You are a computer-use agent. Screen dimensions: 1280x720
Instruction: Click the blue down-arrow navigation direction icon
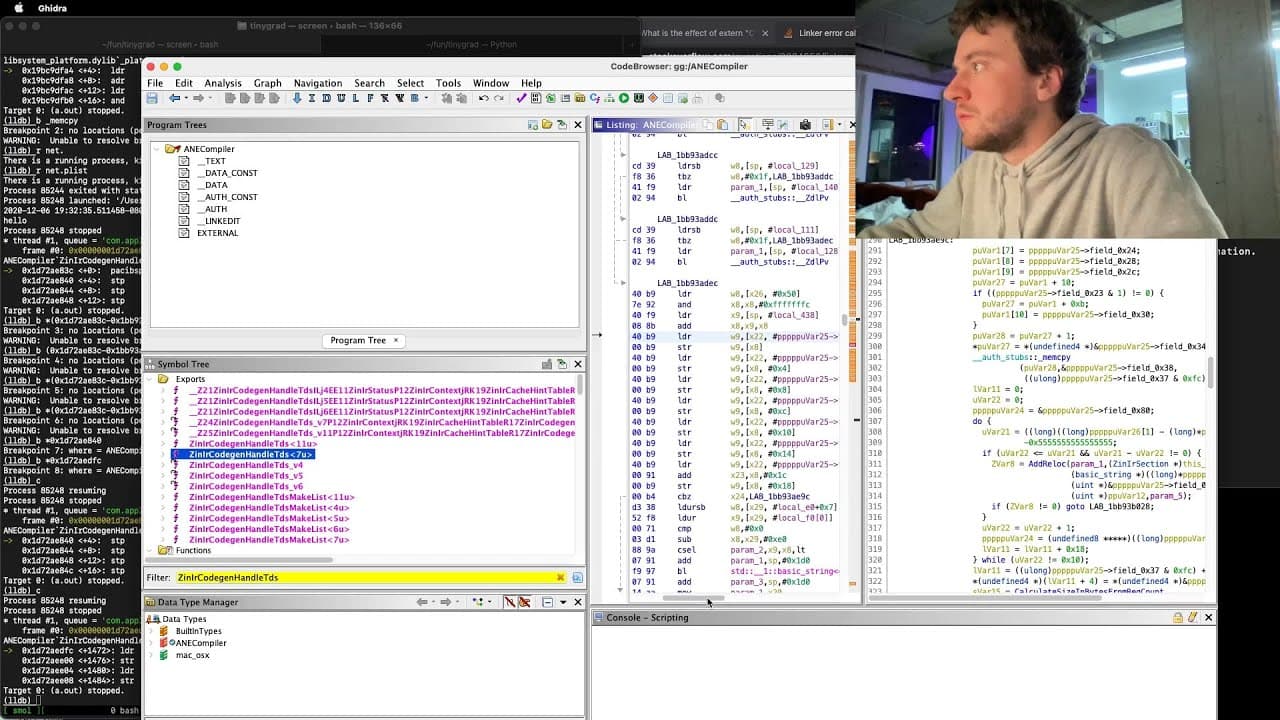296,98
